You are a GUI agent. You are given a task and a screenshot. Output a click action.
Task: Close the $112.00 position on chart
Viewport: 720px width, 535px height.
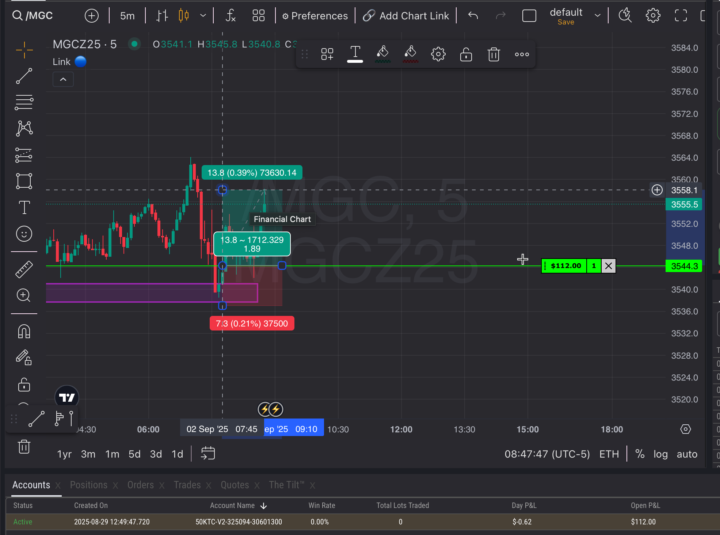pyautogui.click(x=609, y=265)
